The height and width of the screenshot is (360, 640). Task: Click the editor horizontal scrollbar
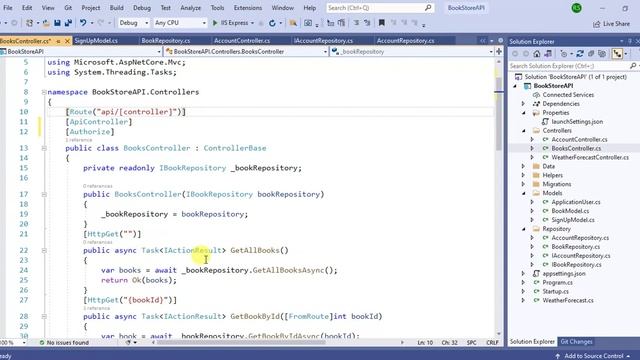click(x=241, y=342)
